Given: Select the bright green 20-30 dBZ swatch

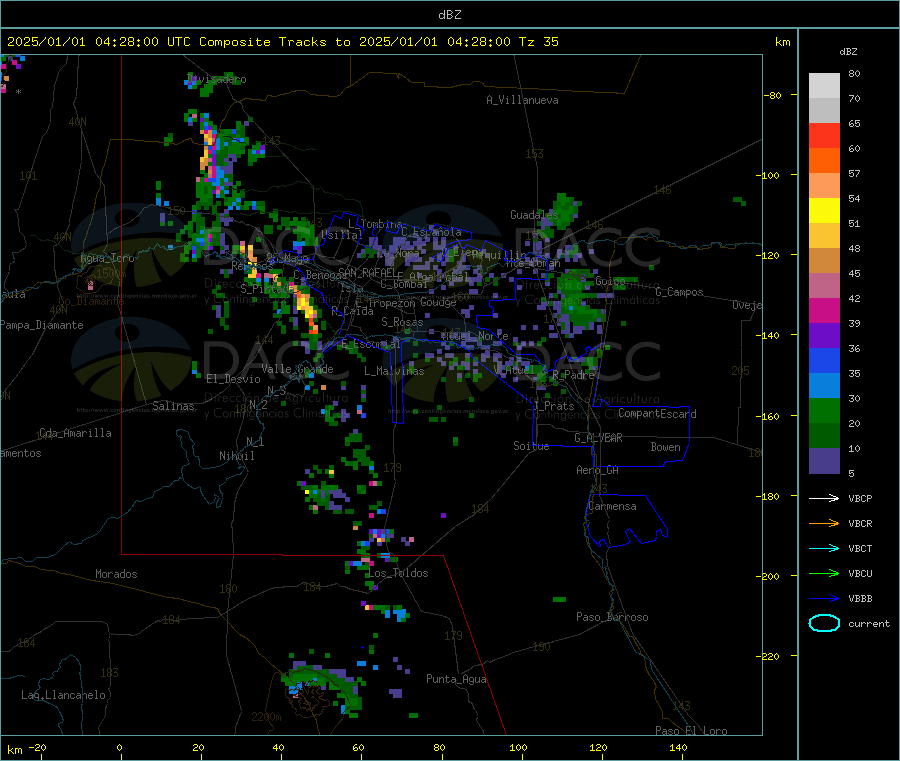Looking at the screenshot, I should pos(824,410).
